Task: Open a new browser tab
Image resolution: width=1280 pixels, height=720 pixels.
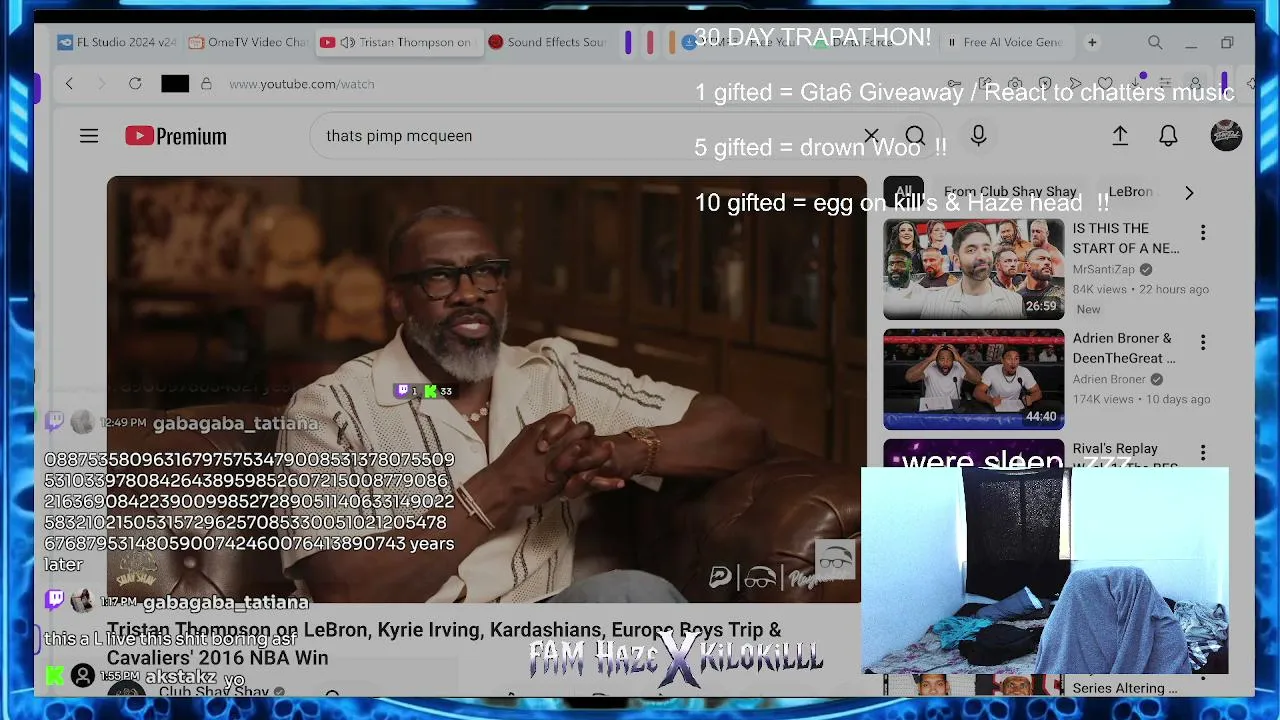Action: tap(1092, 42)
